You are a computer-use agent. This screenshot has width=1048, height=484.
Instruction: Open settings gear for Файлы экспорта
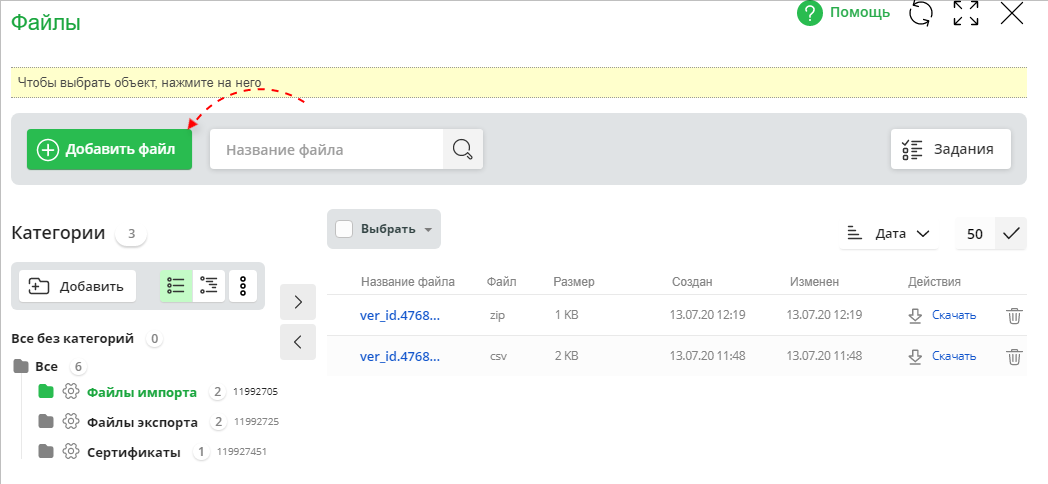71,422
